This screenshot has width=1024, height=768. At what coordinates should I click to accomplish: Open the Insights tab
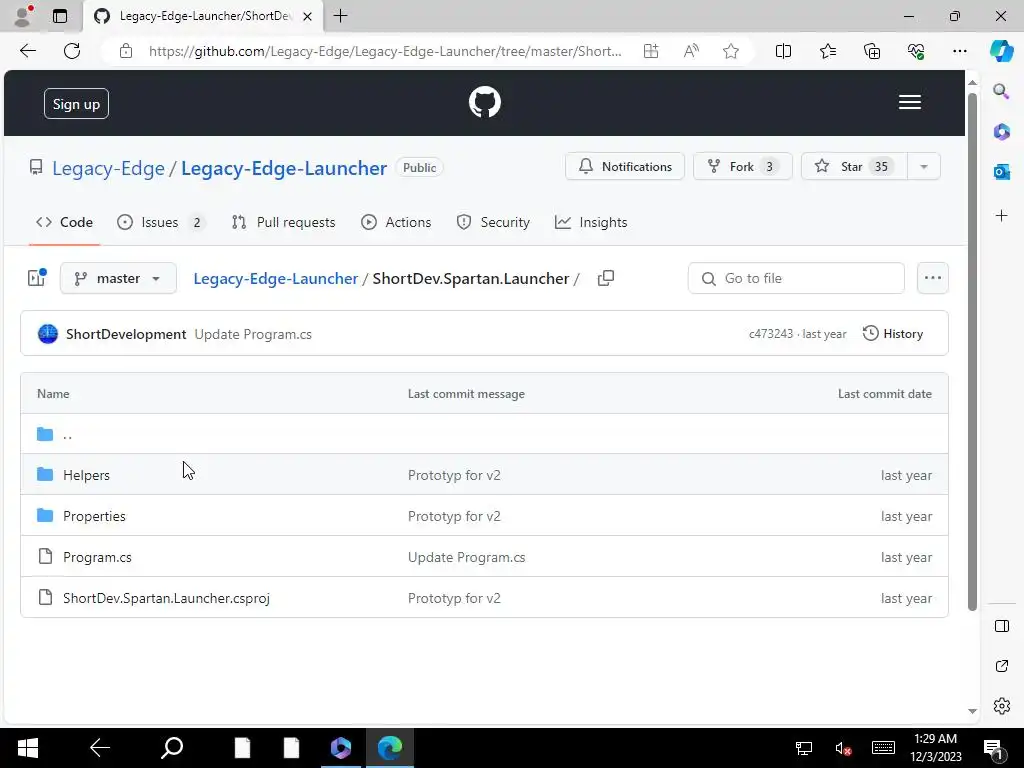[591, 222]
